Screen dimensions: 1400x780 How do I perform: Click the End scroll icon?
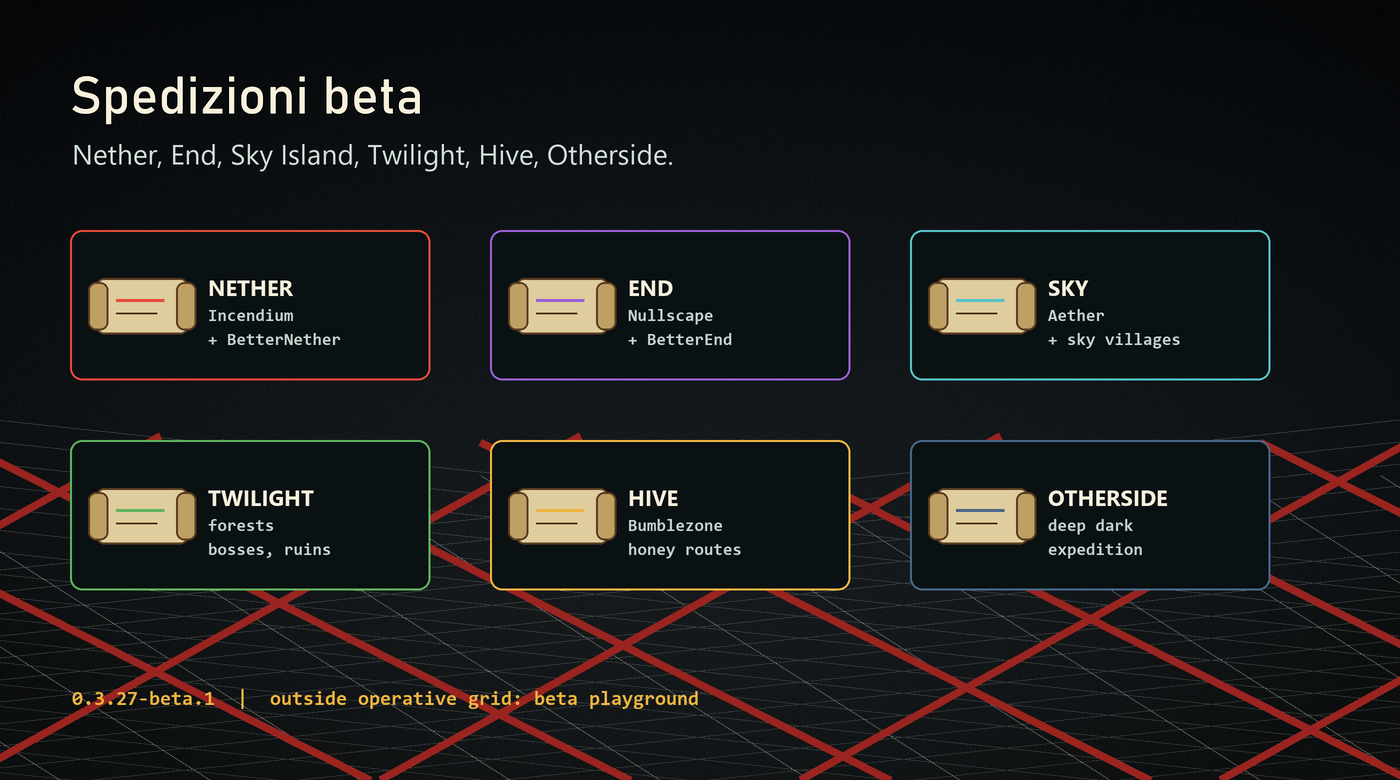(x=562, y=306)
